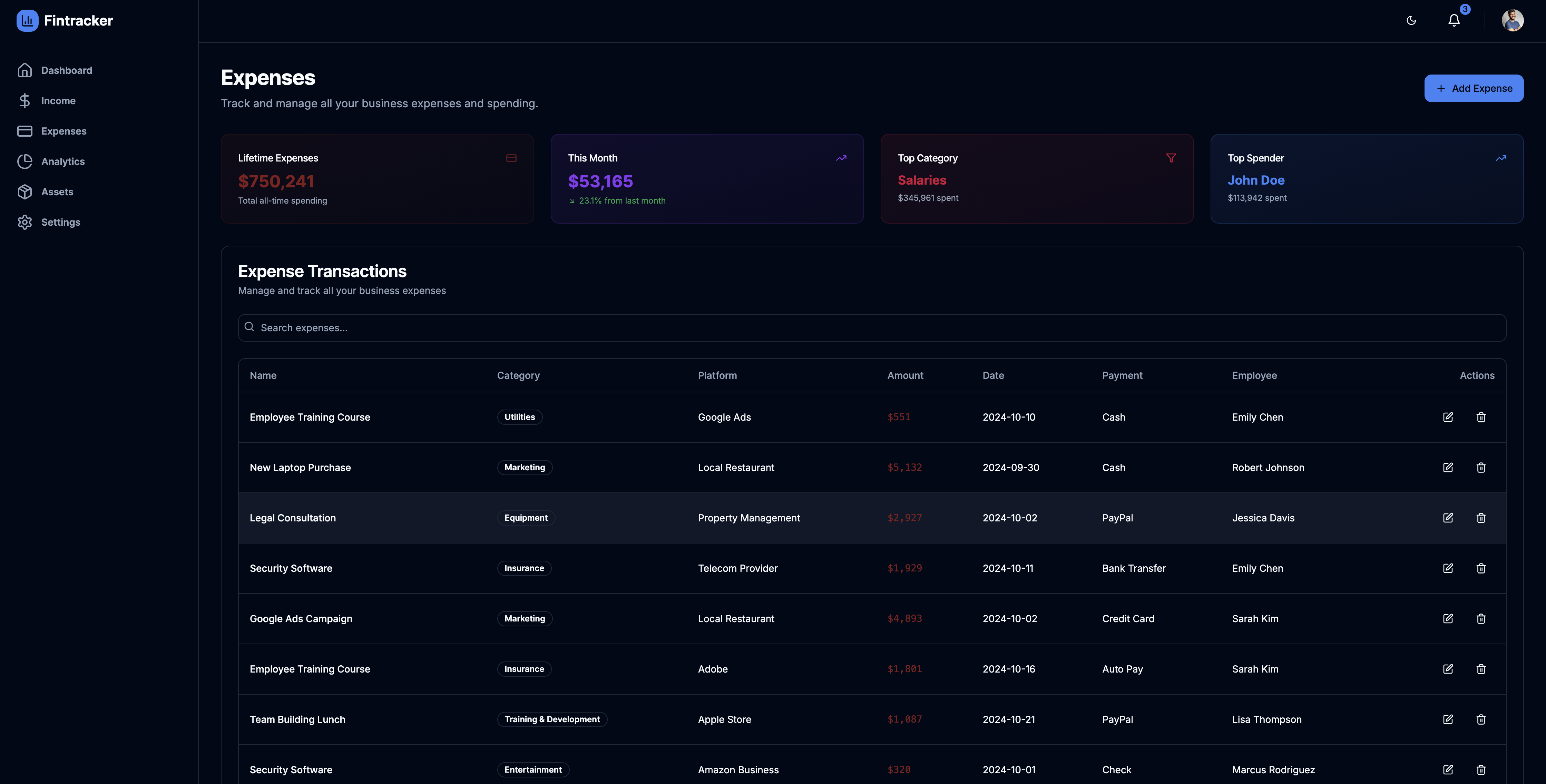Screen dimensions: 1546x784
Task: Click the Add Expense button
Action: pos(1474,88)
